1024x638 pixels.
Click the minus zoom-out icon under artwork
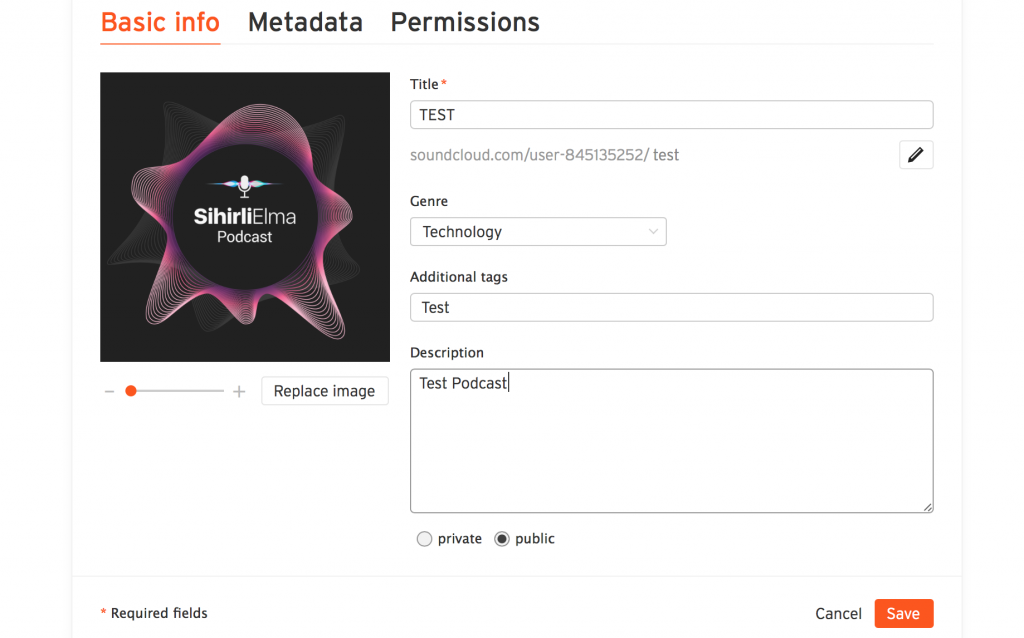pyautogui.click(x=110, y=392)
